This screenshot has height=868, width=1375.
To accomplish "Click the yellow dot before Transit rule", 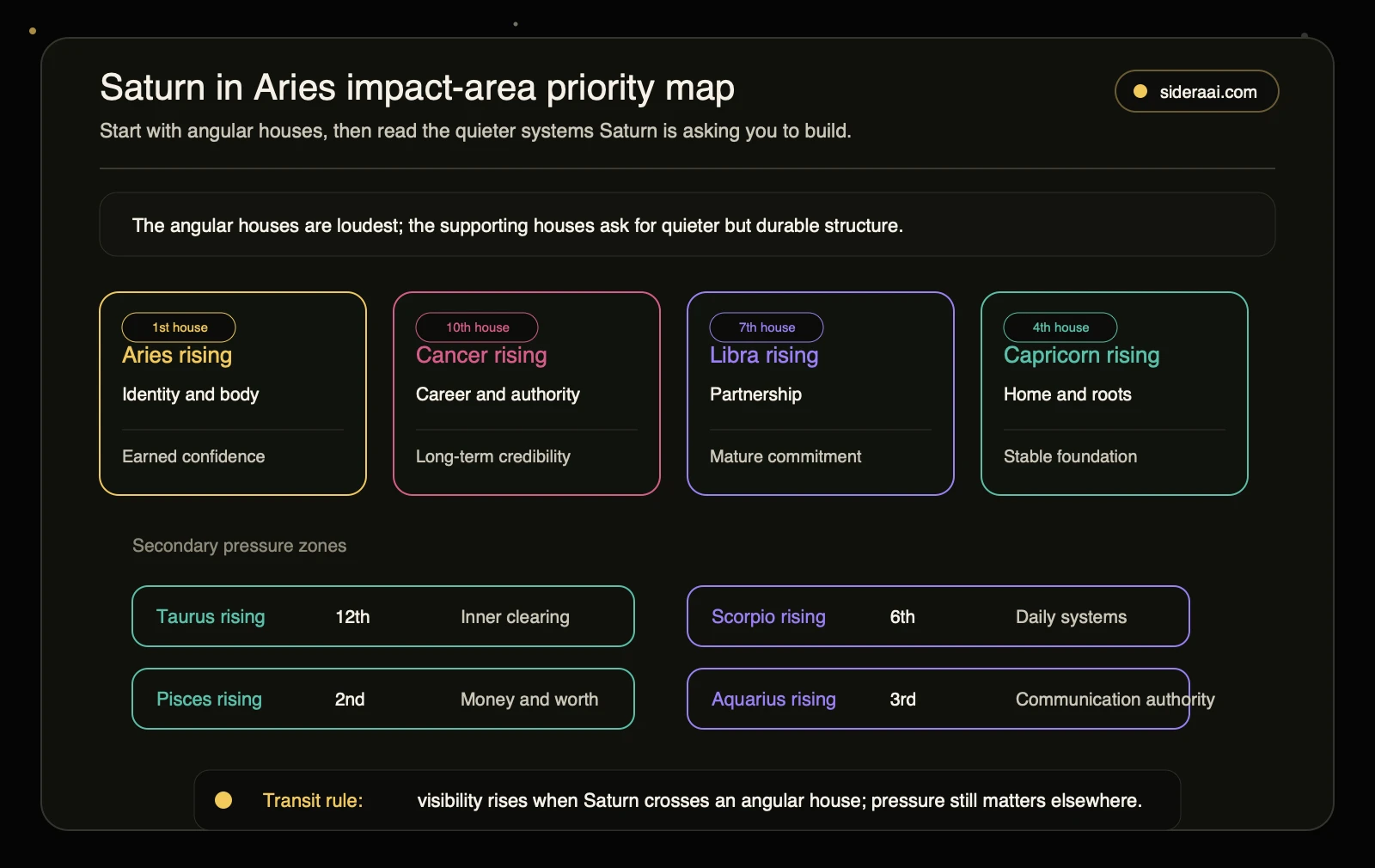I will tap(223, 800).
